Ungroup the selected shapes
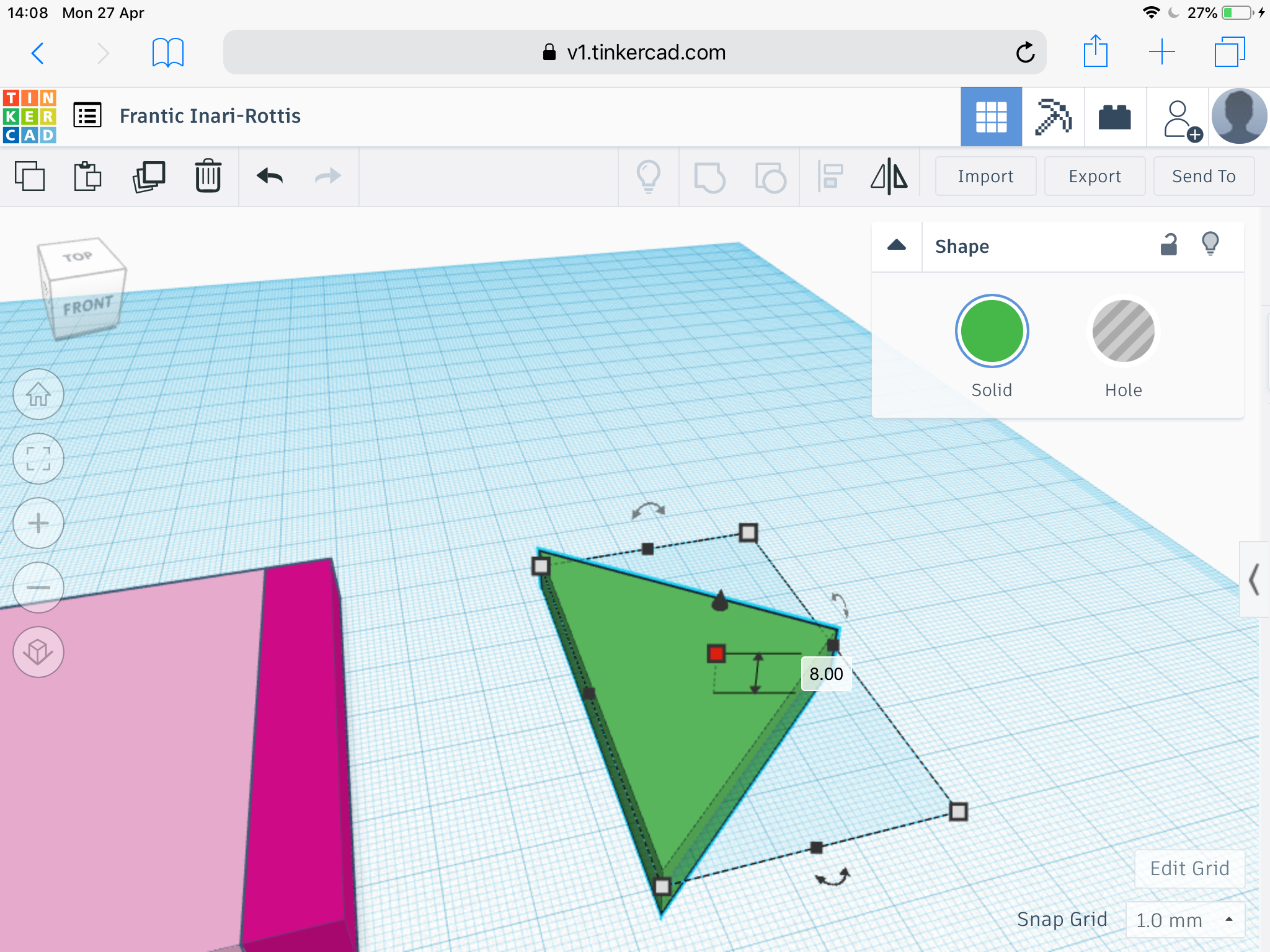 click(x=770, y=177)
